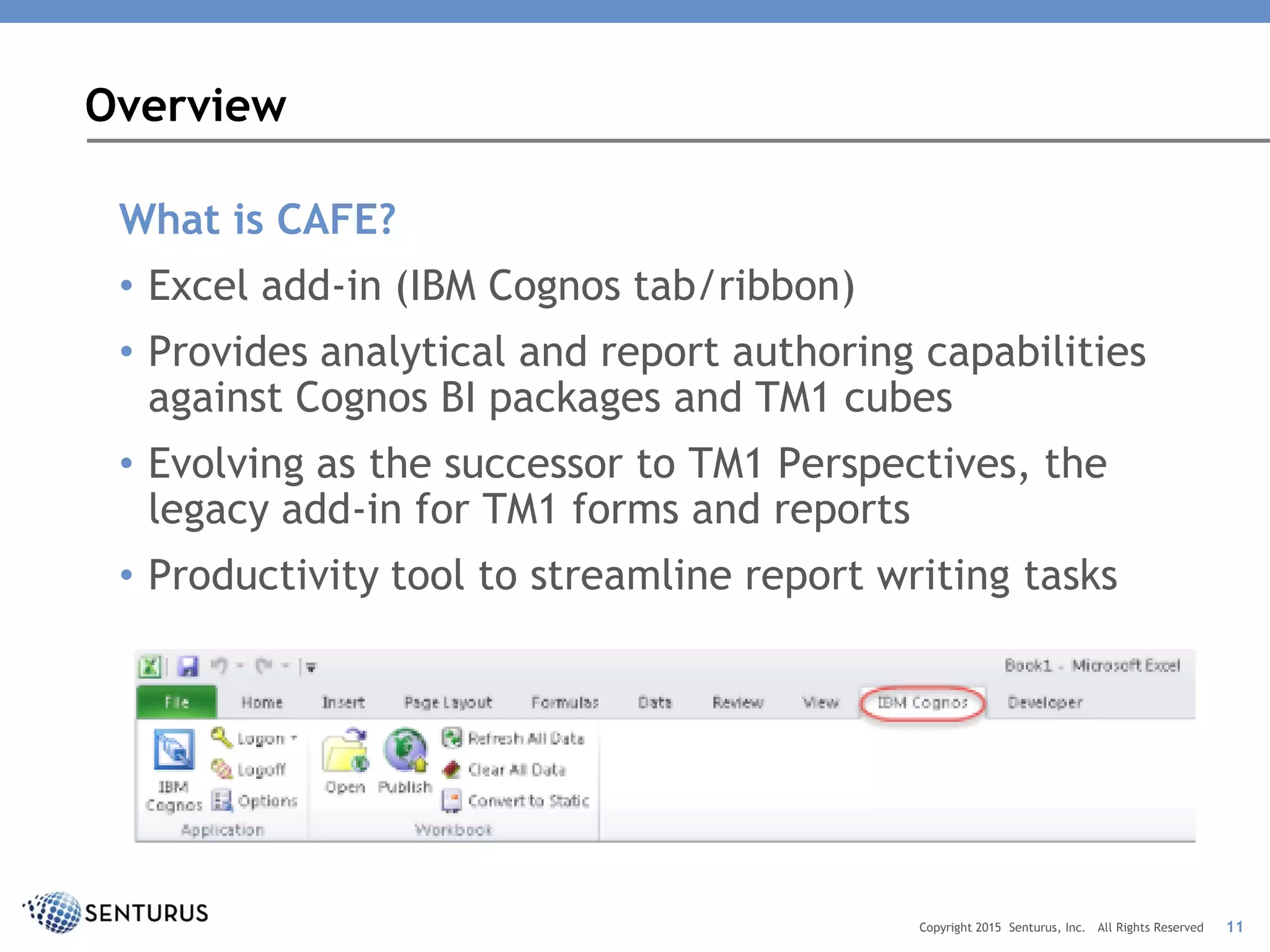Click the Publish text label
This screenshot has height=952, width=1270.
click(405, 787)
